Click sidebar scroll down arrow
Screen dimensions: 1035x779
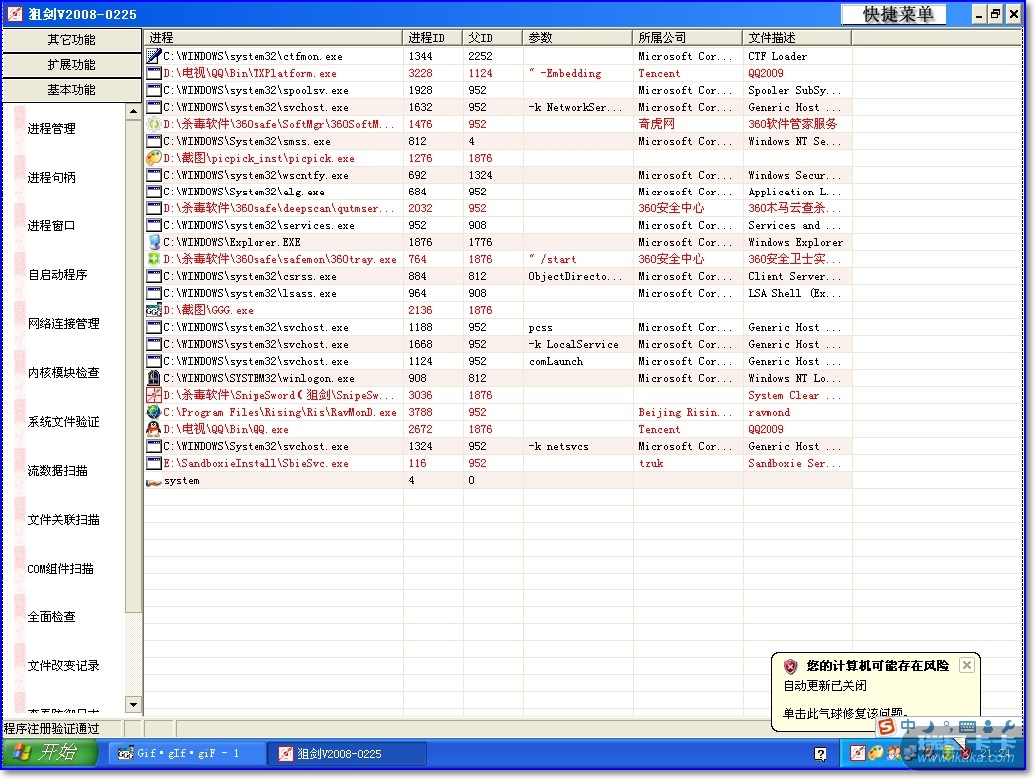[133, 704]
